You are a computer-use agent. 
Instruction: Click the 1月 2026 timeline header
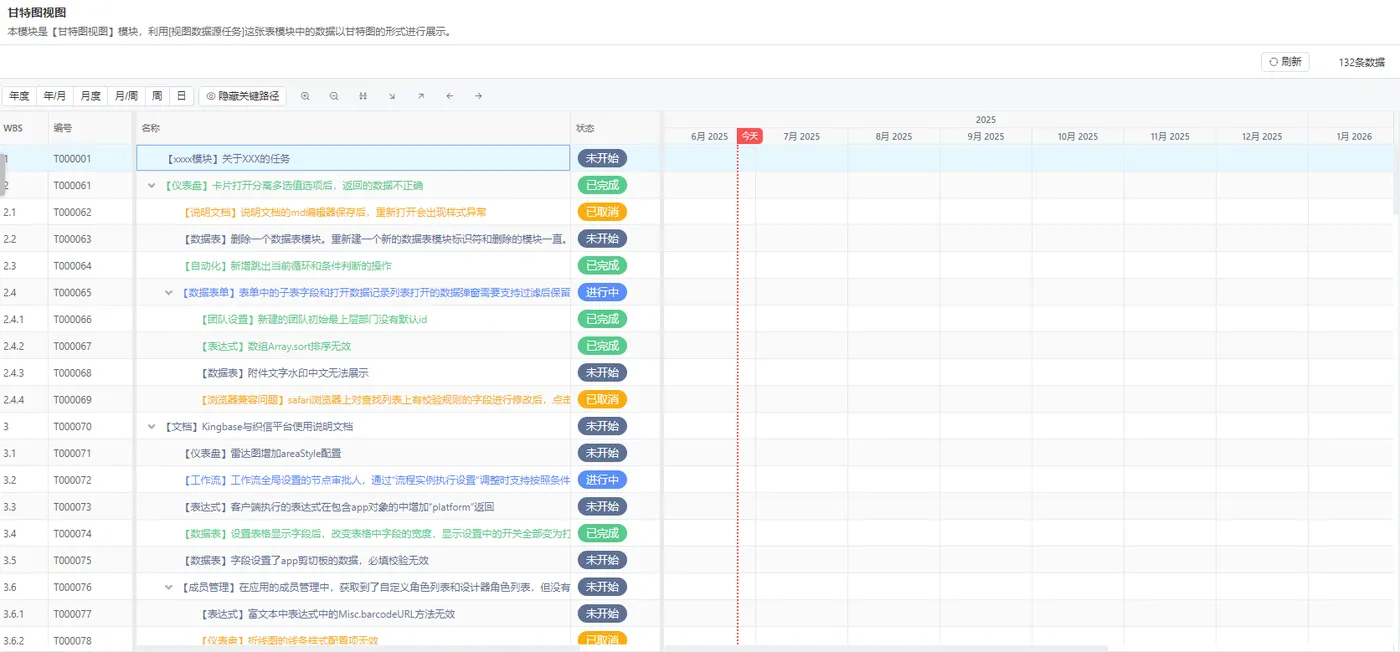pos(1353,136)
